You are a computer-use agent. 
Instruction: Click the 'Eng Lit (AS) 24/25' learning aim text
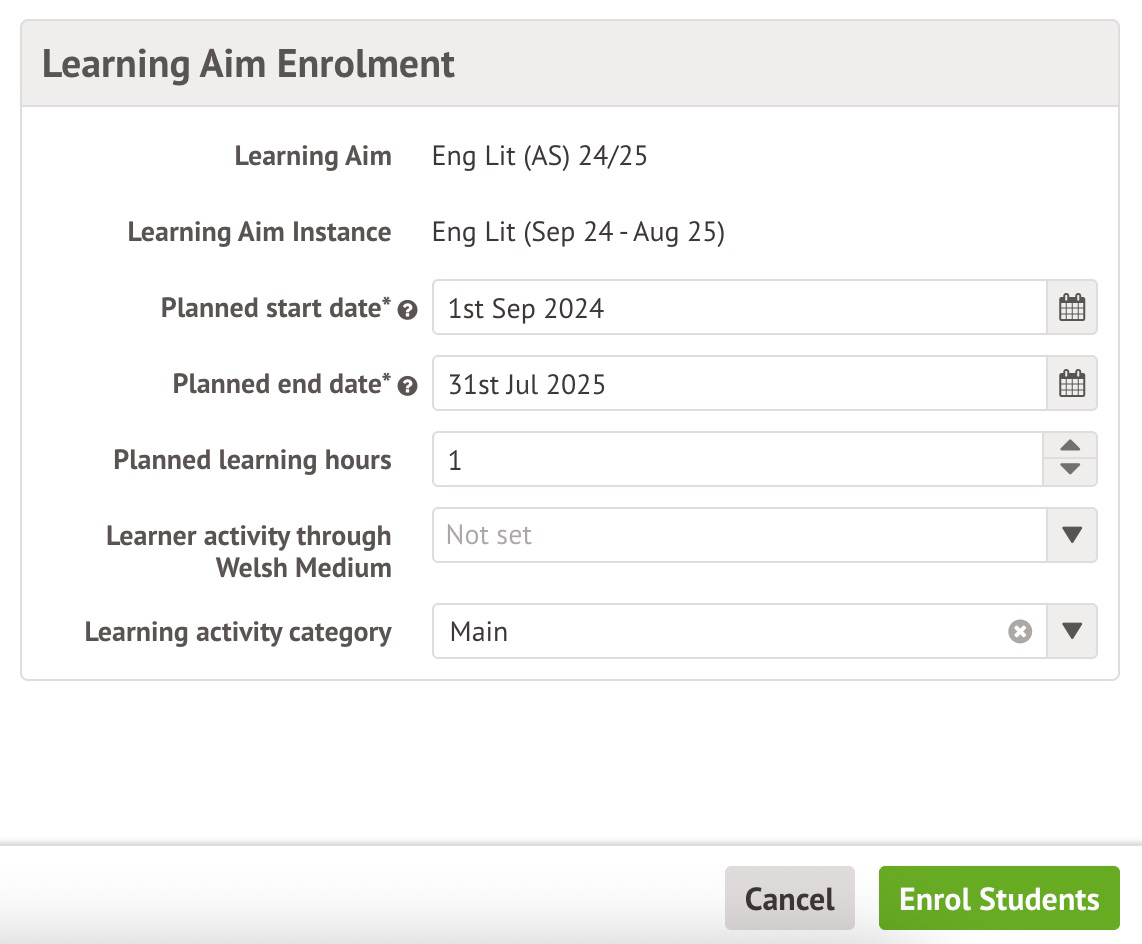tap(539, 156)
